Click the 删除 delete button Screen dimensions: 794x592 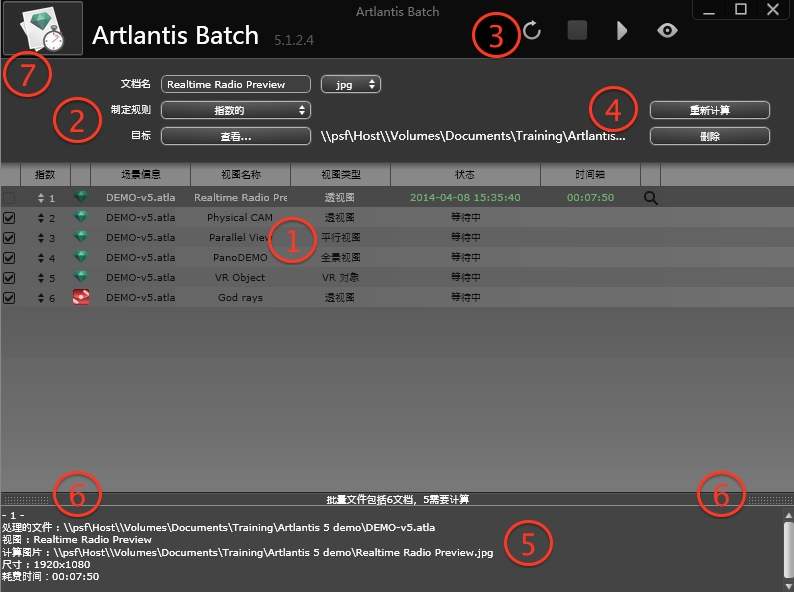709,136
